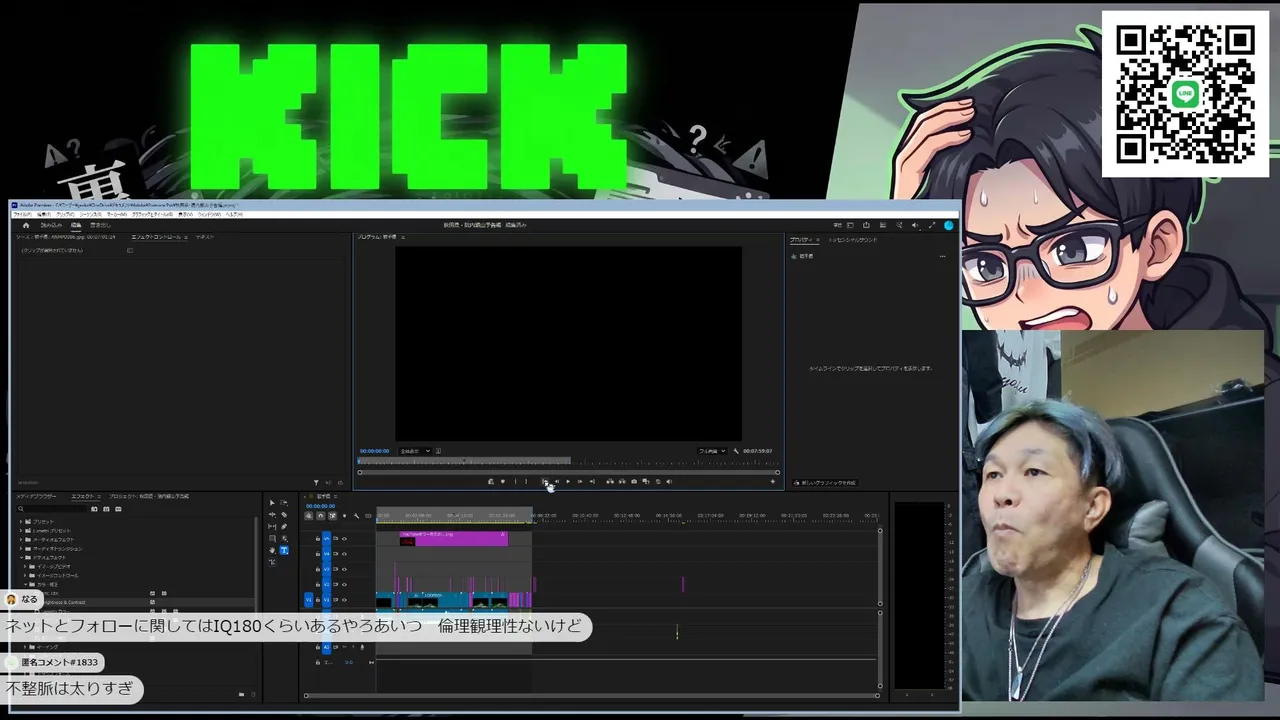This screenshot has width=1280, height=720.
Task: Toggle visibility eye for track V1
Action: coord(345,600)
